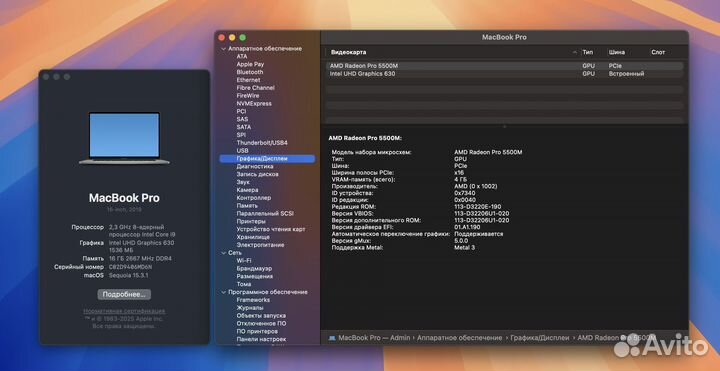Click the Подробнее... button

tap(124, 295)
